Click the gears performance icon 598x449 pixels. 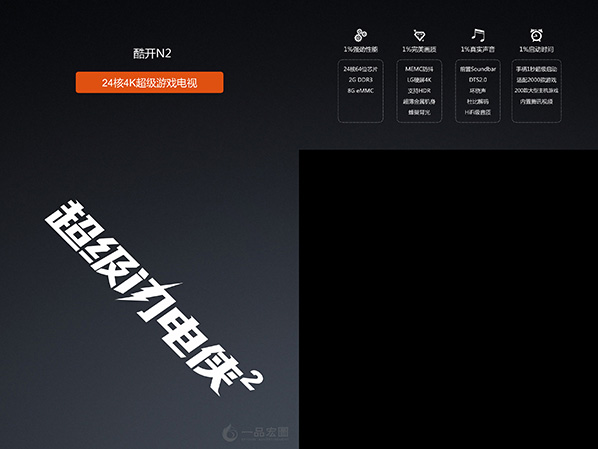click(360, 35)
